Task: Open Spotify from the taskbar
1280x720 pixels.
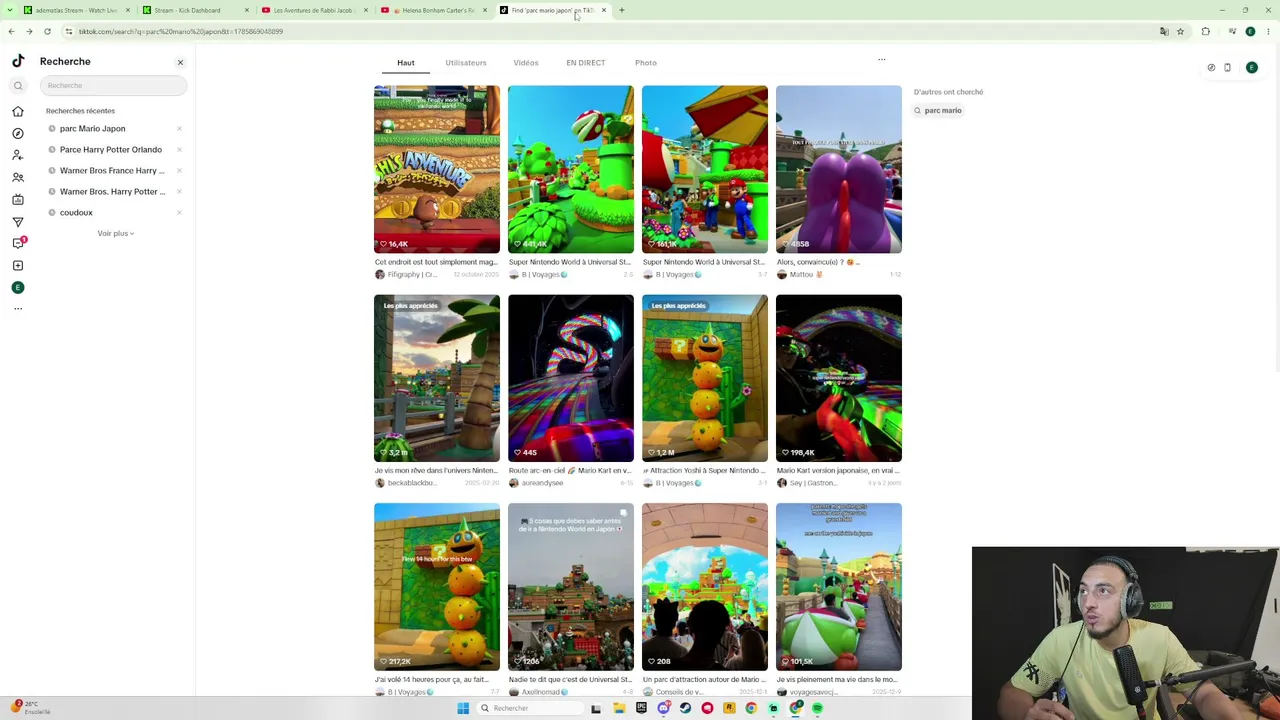Action: click(x=817, y=708)
